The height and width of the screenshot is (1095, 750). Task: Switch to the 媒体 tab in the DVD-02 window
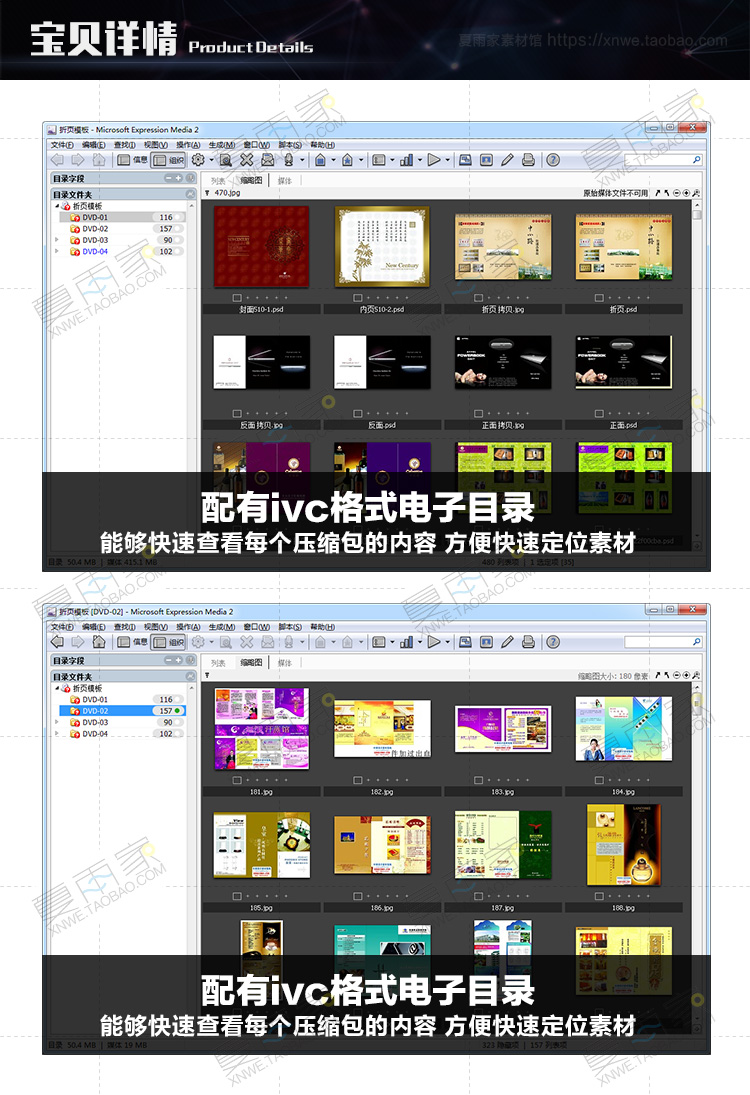click(285, 662)
